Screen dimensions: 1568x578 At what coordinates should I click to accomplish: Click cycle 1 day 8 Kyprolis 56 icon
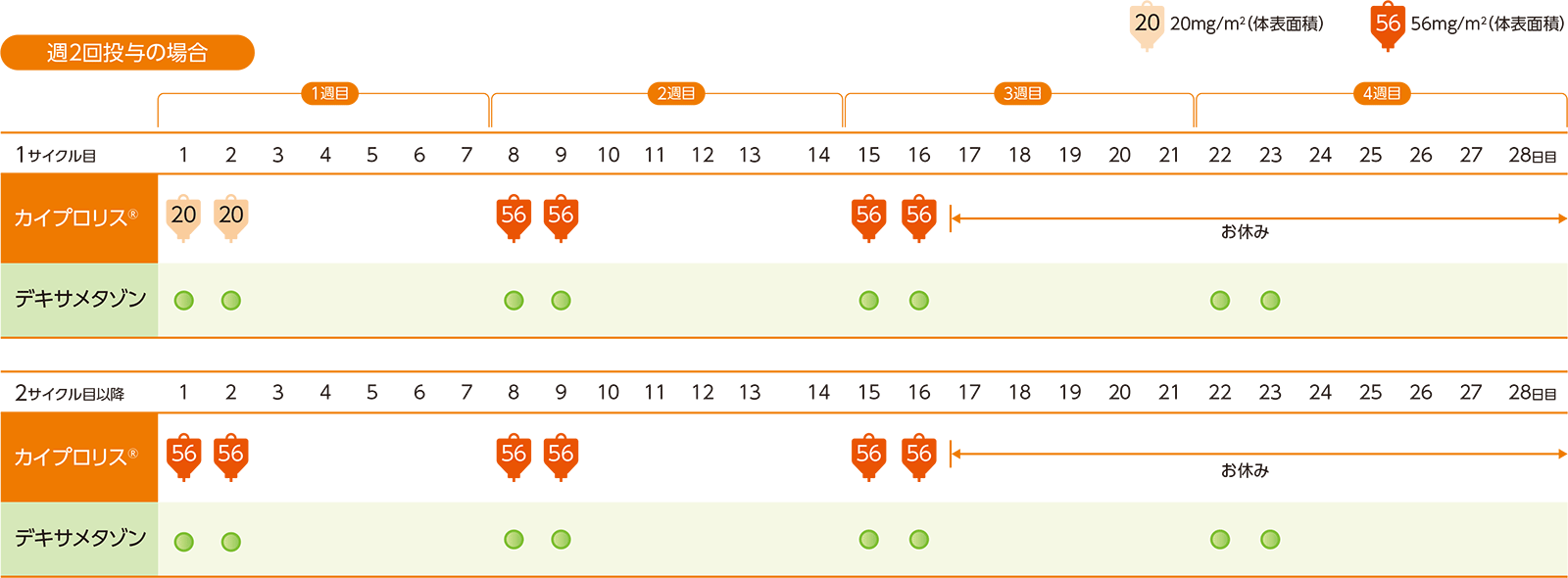(514, 217)
